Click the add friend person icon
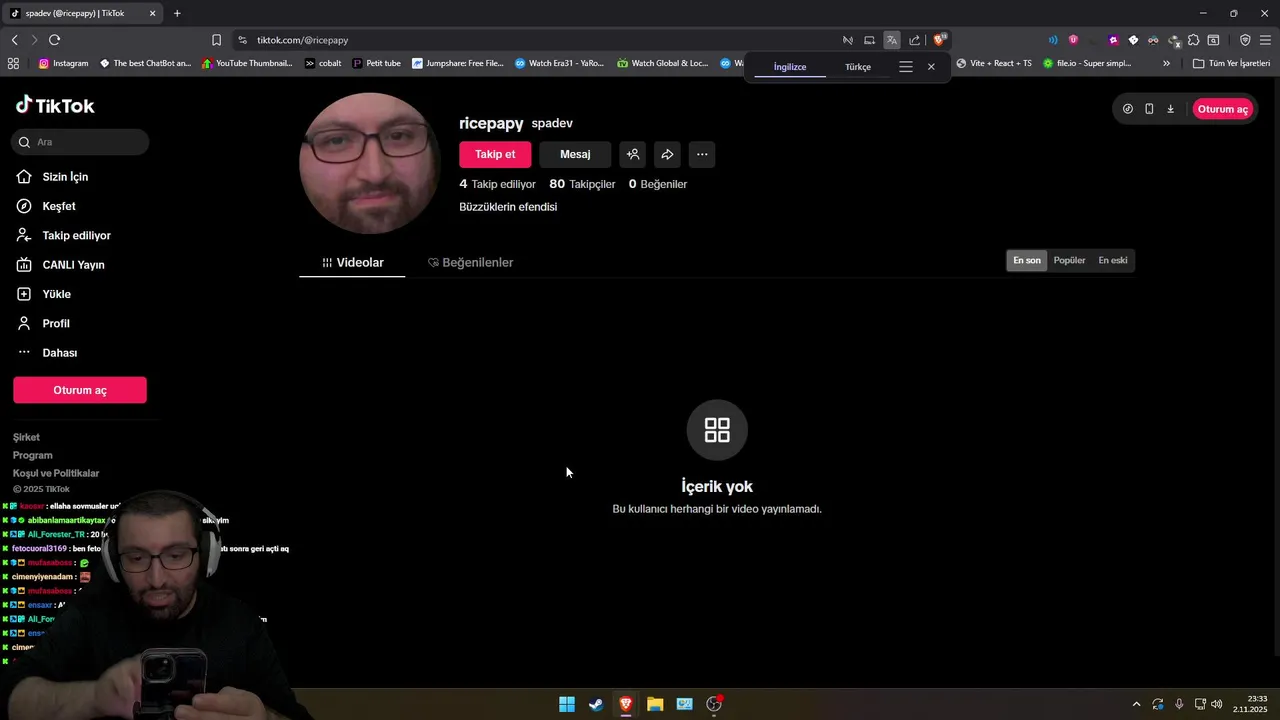This screenshot has width=1280, height=720. [x=632, y=154]
